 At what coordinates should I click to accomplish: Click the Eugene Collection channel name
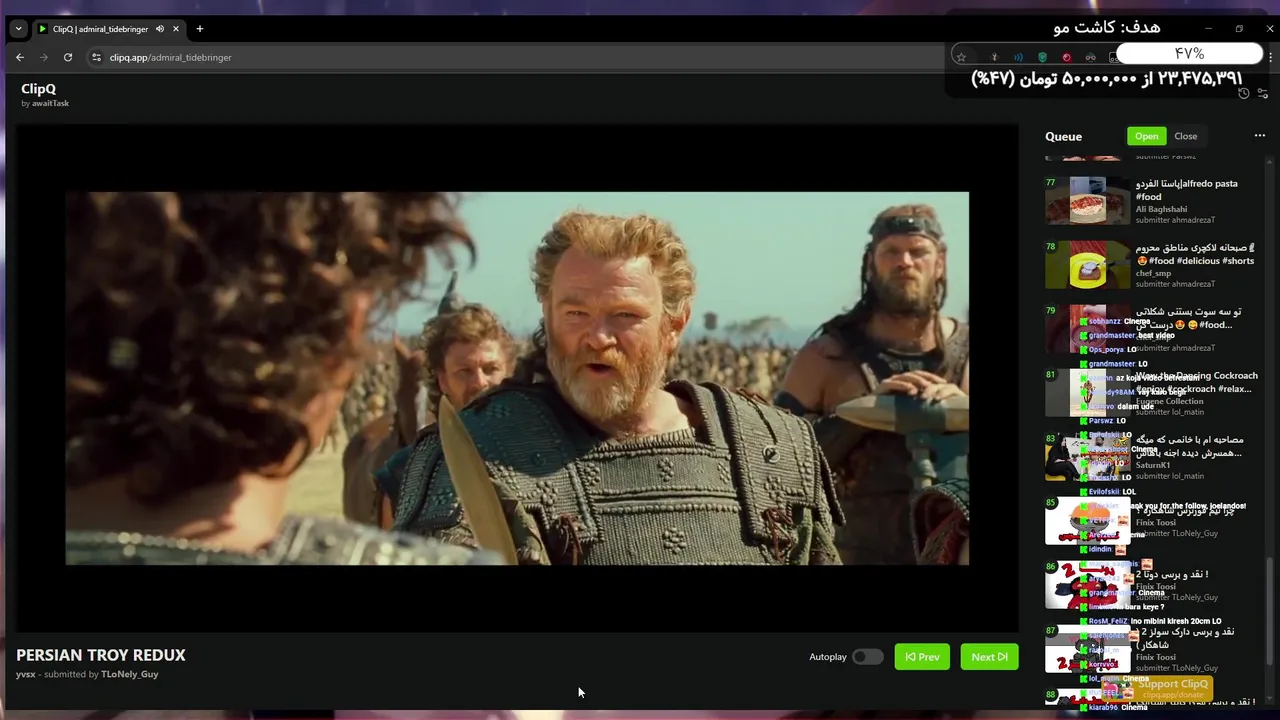(1169, 401)
